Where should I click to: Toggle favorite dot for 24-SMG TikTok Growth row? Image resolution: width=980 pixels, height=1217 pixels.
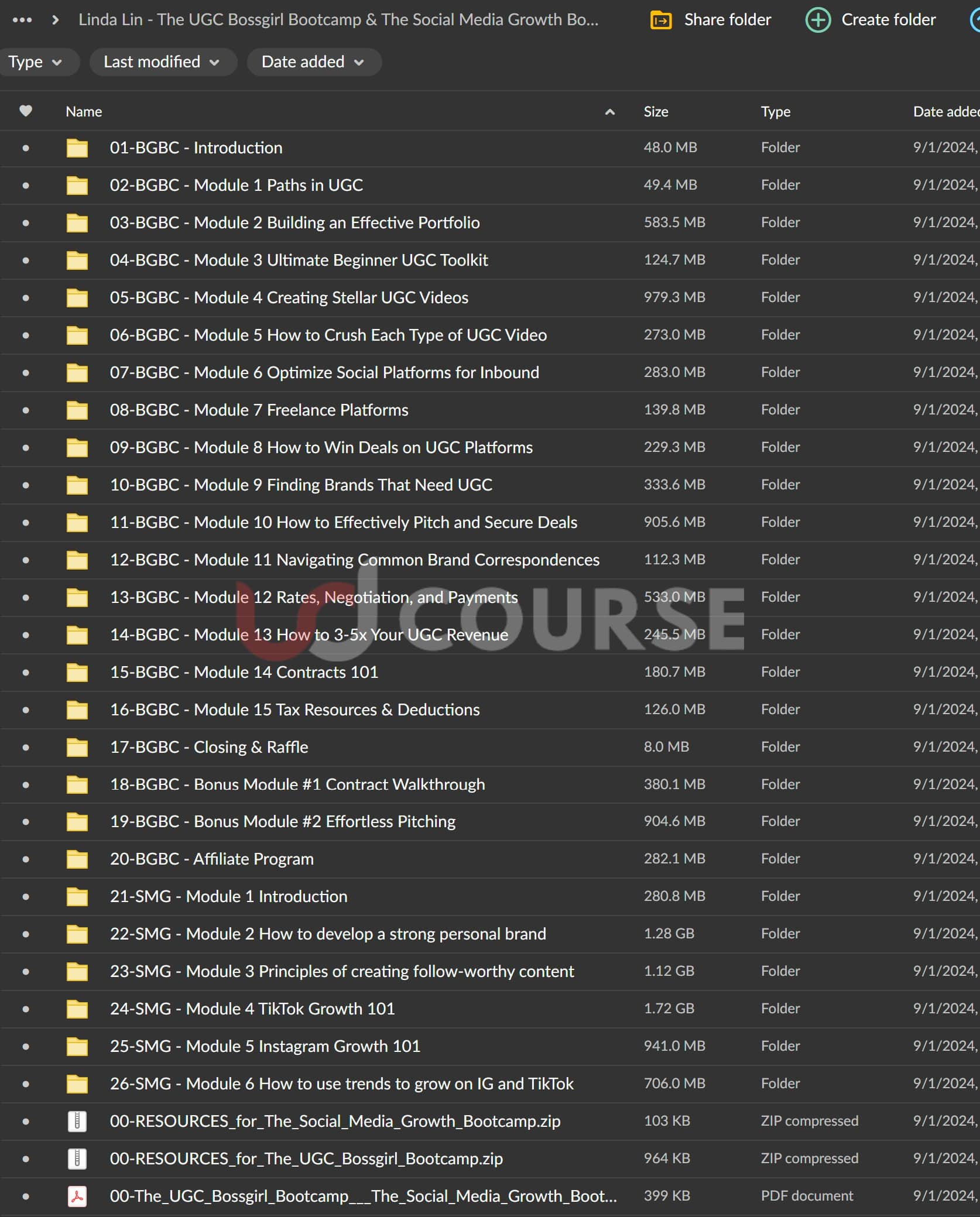(26, 1009)
